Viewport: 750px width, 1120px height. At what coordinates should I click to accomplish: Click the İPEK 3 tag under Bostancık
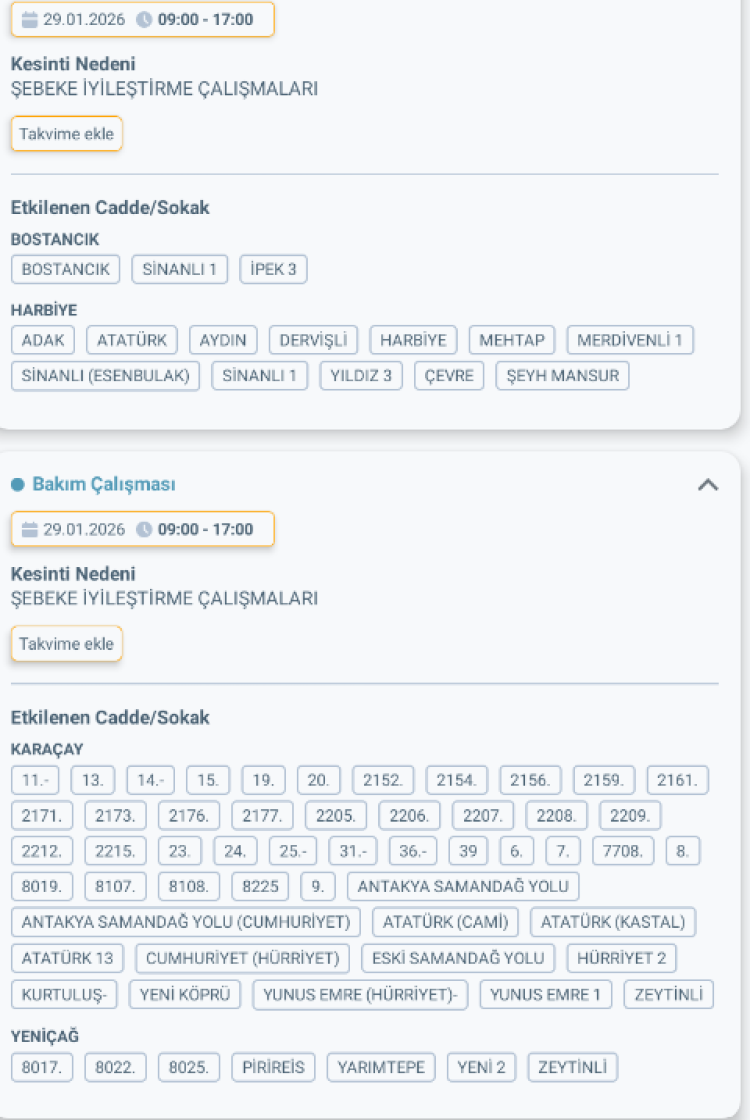[x=274, y=269]
